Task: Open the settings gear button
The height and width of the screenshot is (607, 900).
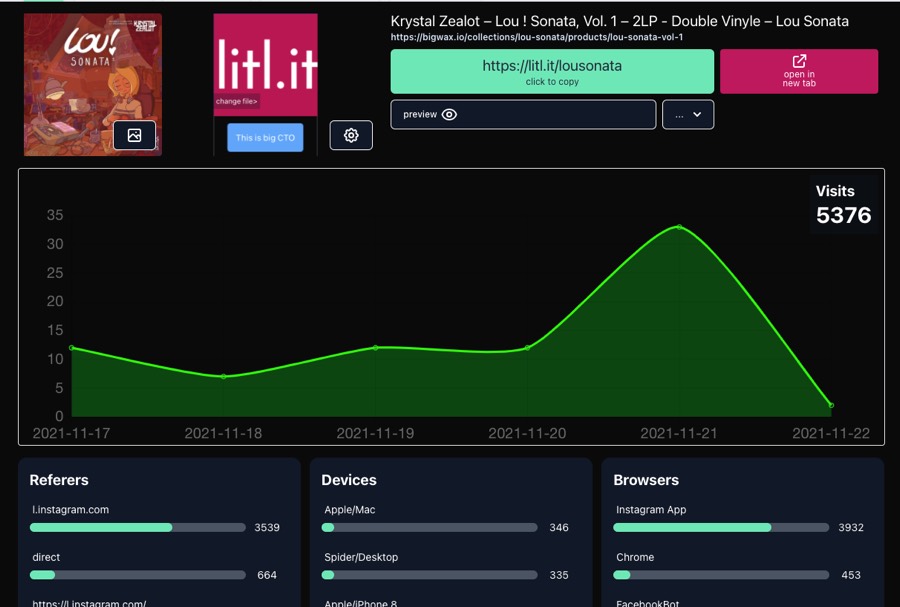Action: click(351, 135)
